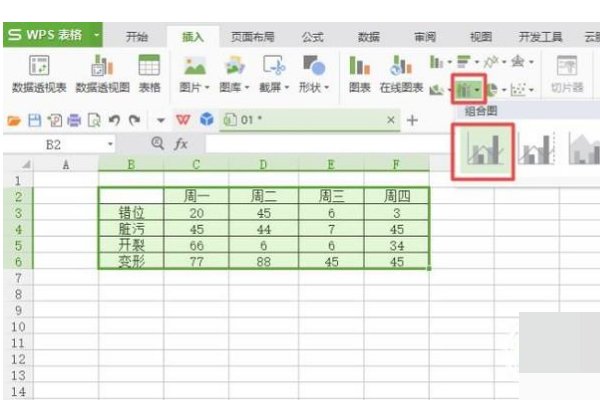Click cell containing 错位
Screen dimensions: 600x400
coord(131,212)
